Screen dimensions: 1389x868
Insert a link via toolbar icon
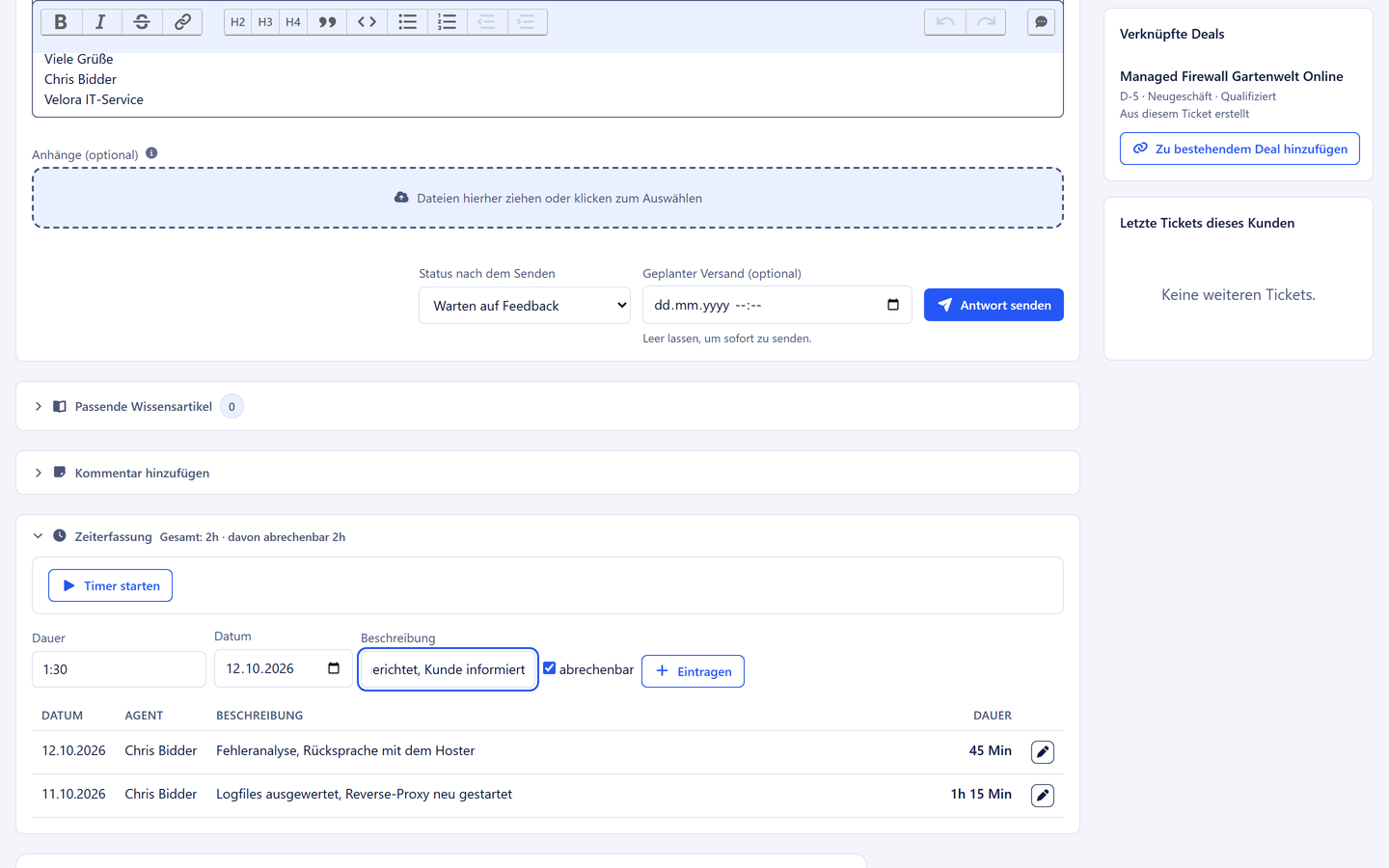tap(182, 22)
